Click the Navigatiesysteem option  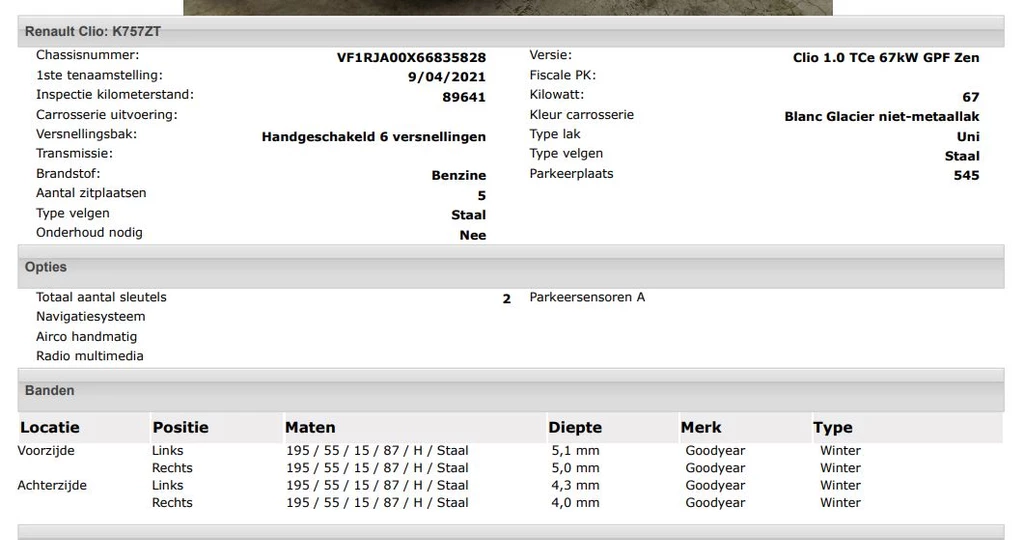click(91, 317)
